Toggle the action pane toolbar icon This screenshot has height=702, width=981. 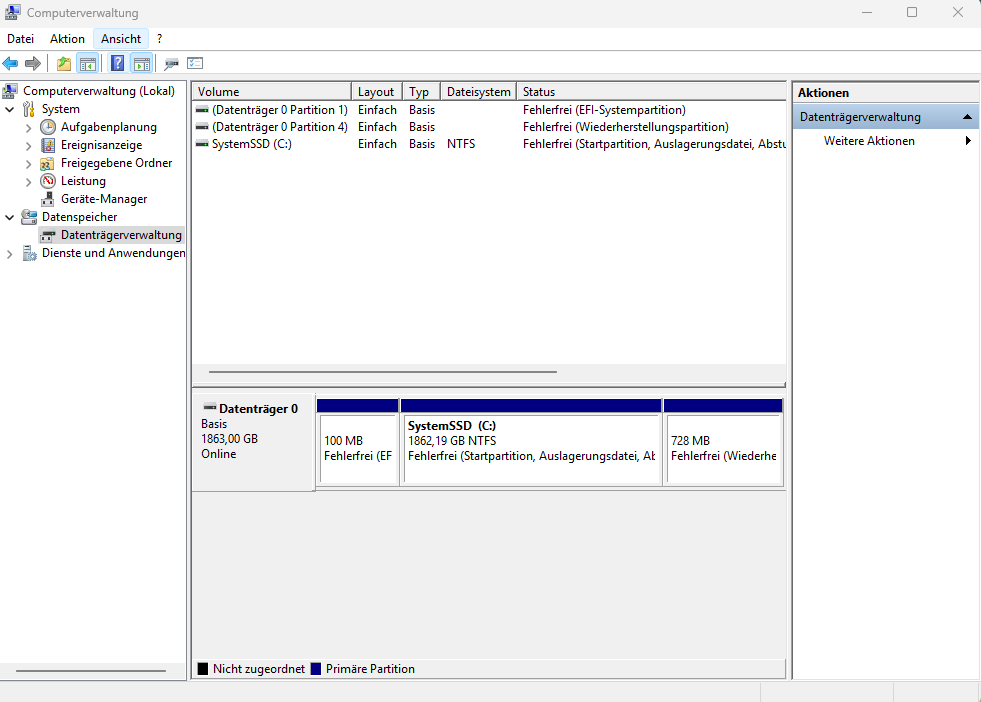point(142,63)
